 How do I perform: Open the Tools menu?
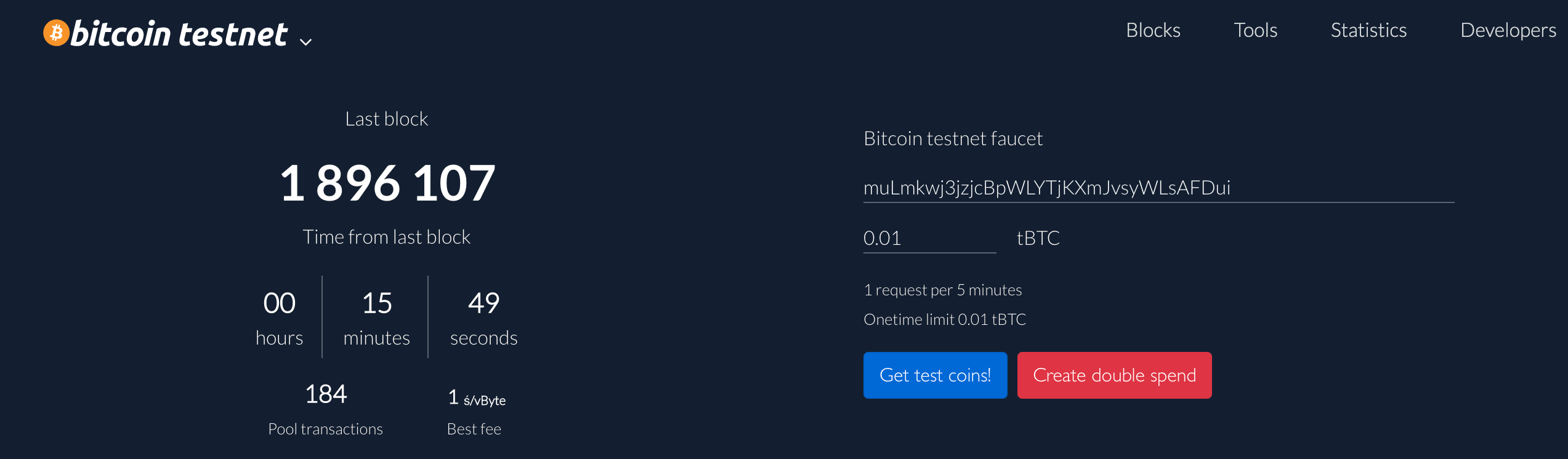tap(1255, 30)
